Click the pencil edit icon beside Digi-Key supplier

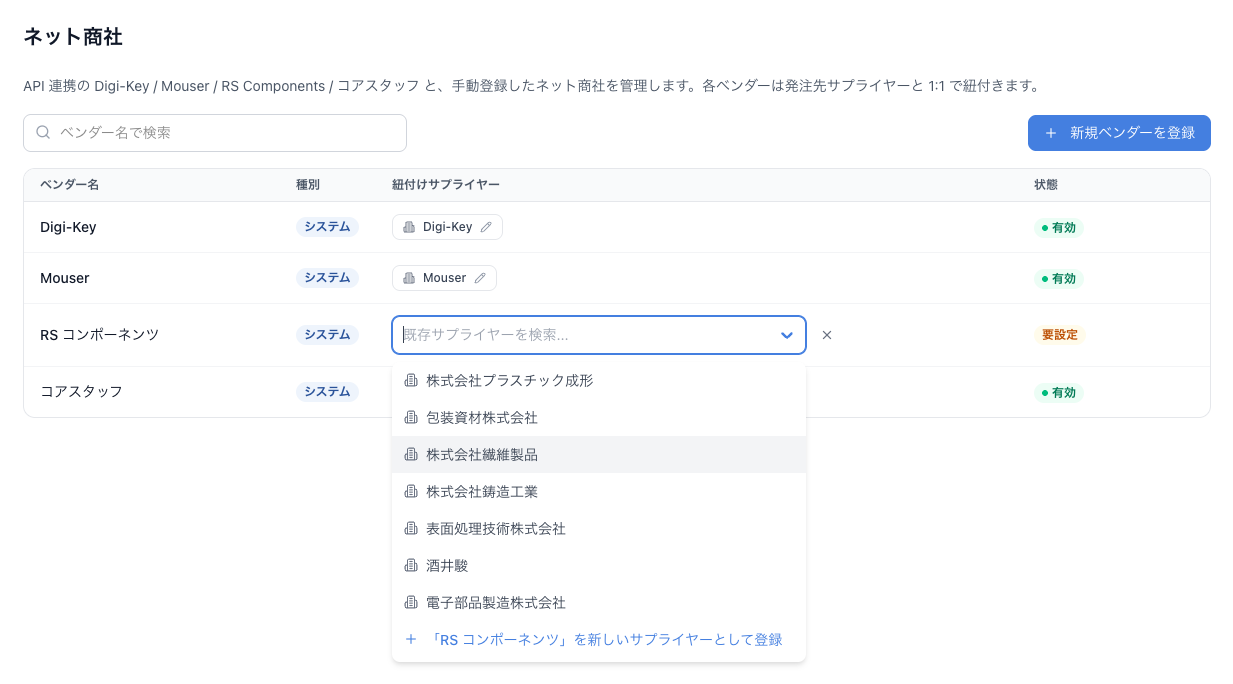click(x=486, y=227)
